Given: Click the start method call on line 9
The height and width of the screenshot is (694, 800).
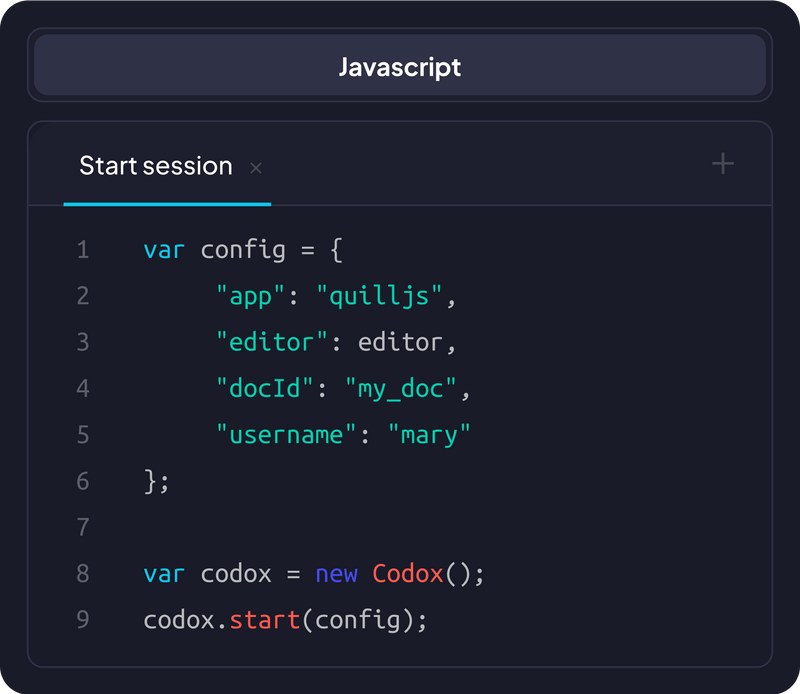Looking at the screenshot, I should pos(265,620).
